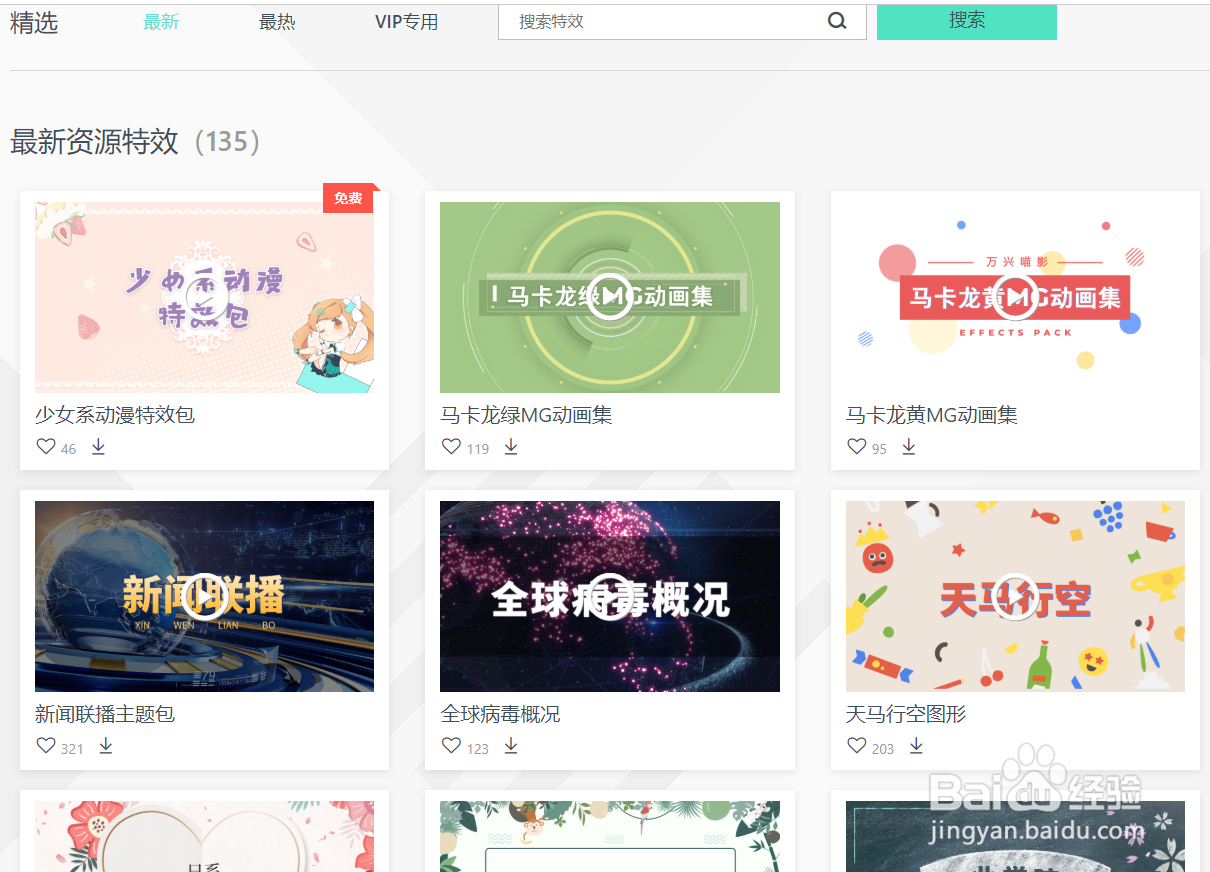Viewport: 1210px width, 872px height.
Task: Open the green tropical leaves thumbnail
Action: (x=610, y=836)
